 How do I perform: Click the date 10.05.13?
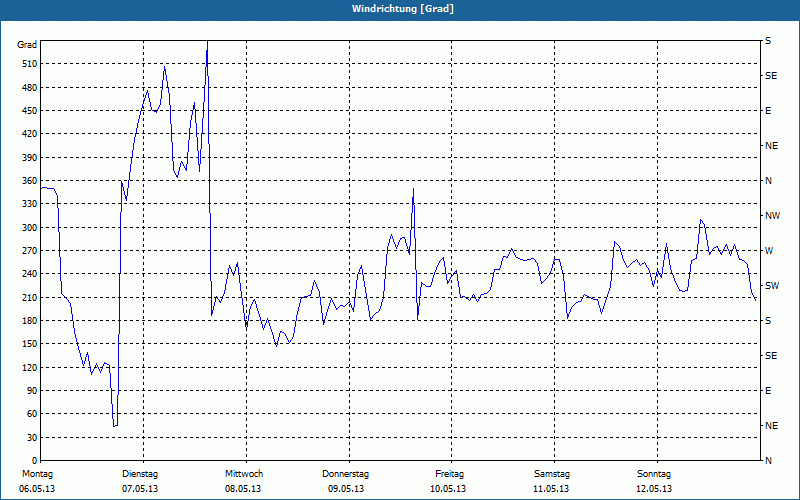click(x=448, y=489)
